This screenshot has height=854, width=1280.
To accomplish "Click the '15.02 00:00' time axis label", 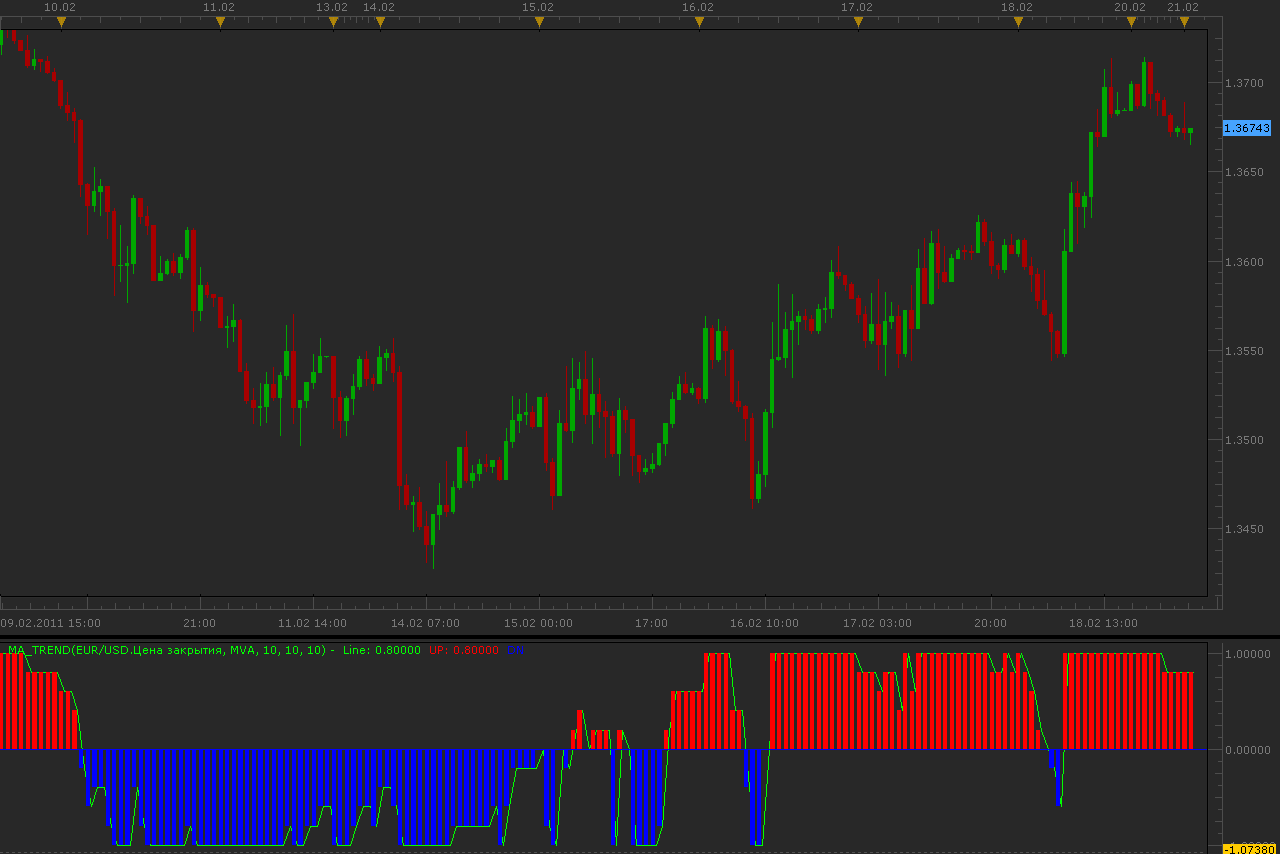I will (x=538, y=623).
